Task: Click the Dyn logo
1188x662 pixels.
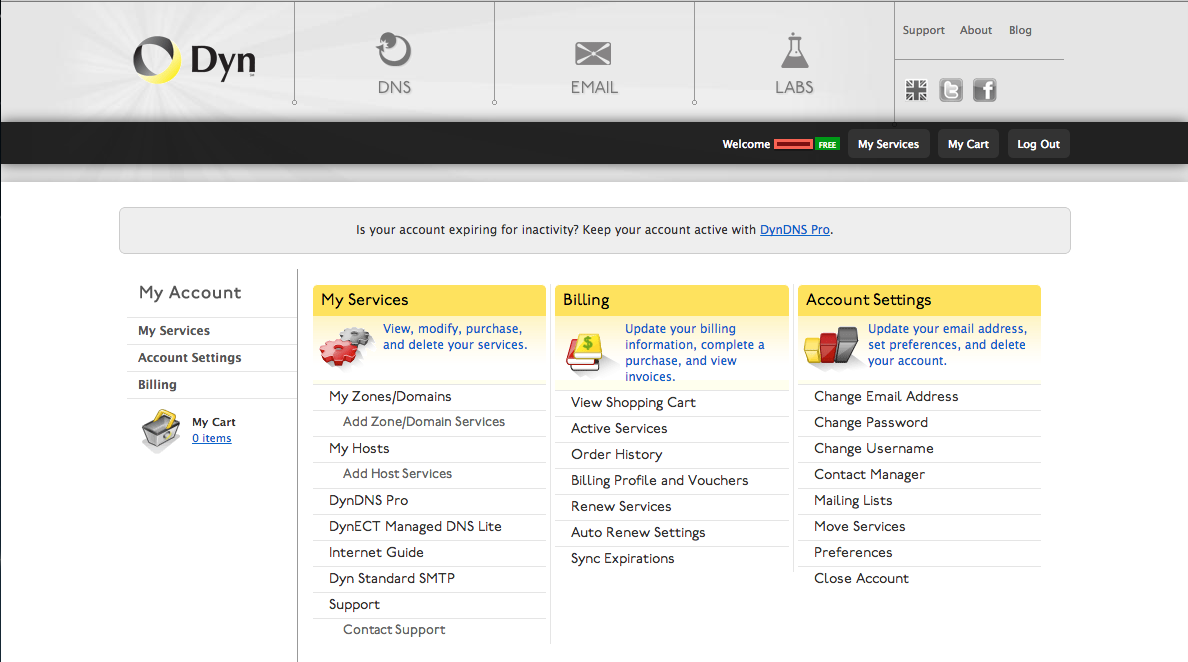Action: click(194, 60)
